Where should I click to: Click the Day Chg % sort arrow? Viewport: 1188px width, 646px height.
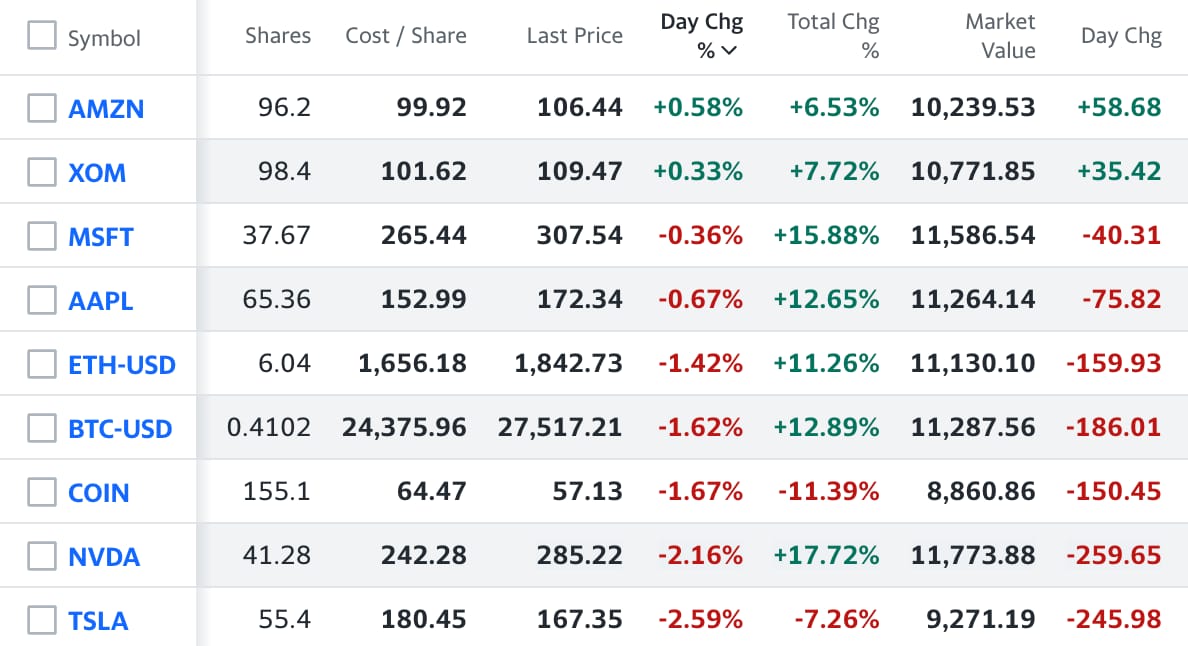729,51
